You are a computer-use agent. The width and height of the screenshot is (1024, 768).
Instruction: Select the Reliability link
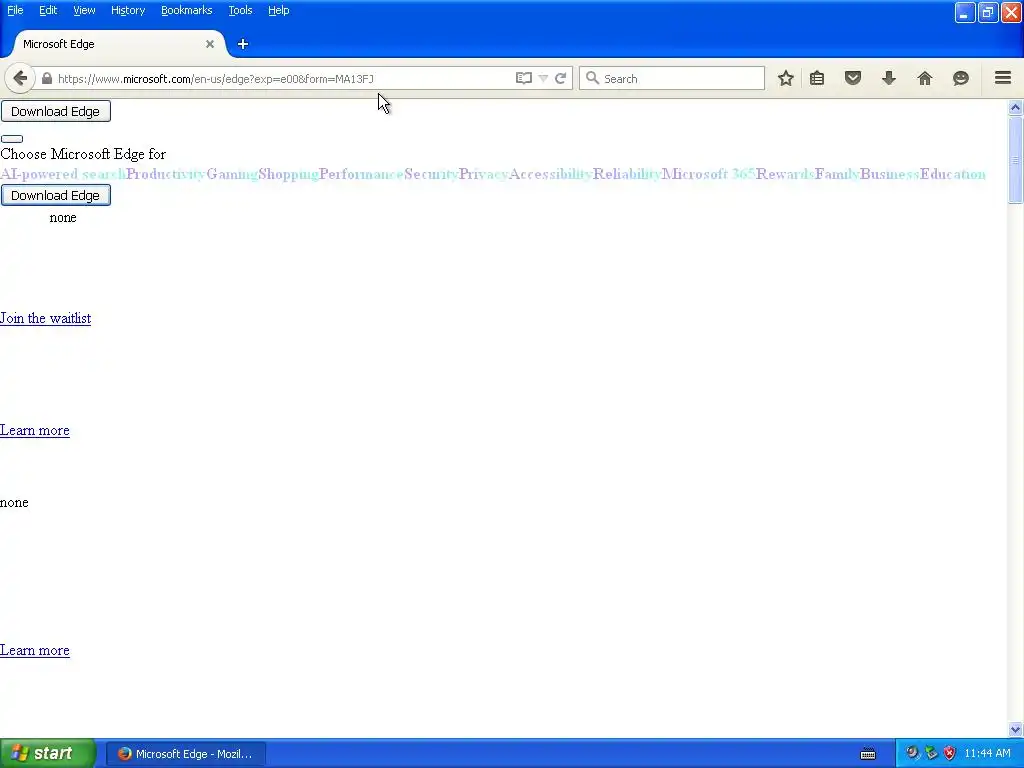click(x=627, y=174)
